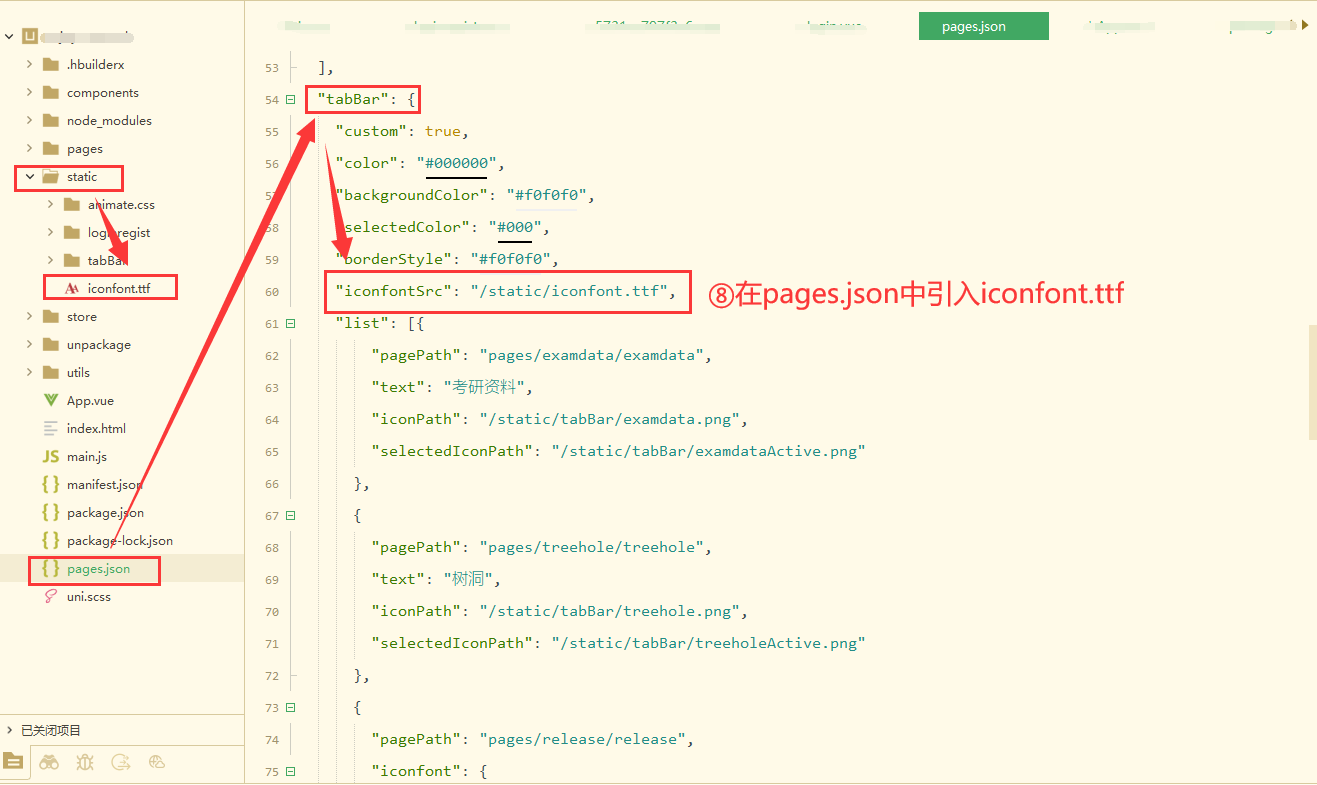Click the braces icon beside package-lock.json
Viewport: 1317px width, 785px height.
(x=51, y=540)
